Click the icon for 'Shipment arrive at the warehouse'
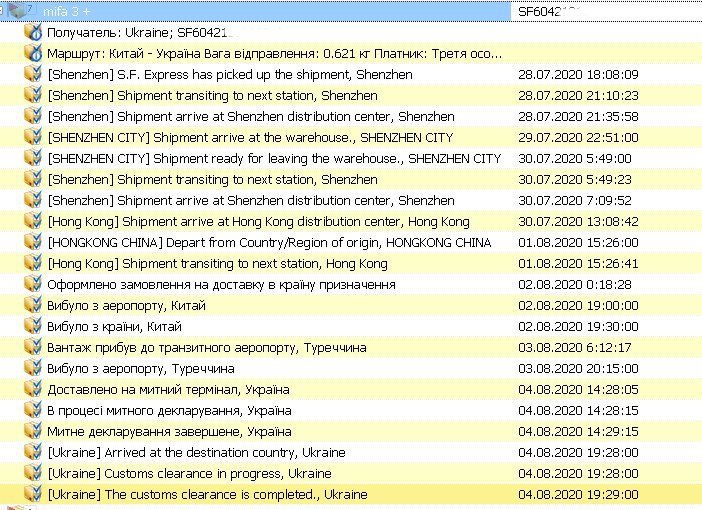This screenshot has width=702, height=510. pyautogui.click(x=33, y=137)
